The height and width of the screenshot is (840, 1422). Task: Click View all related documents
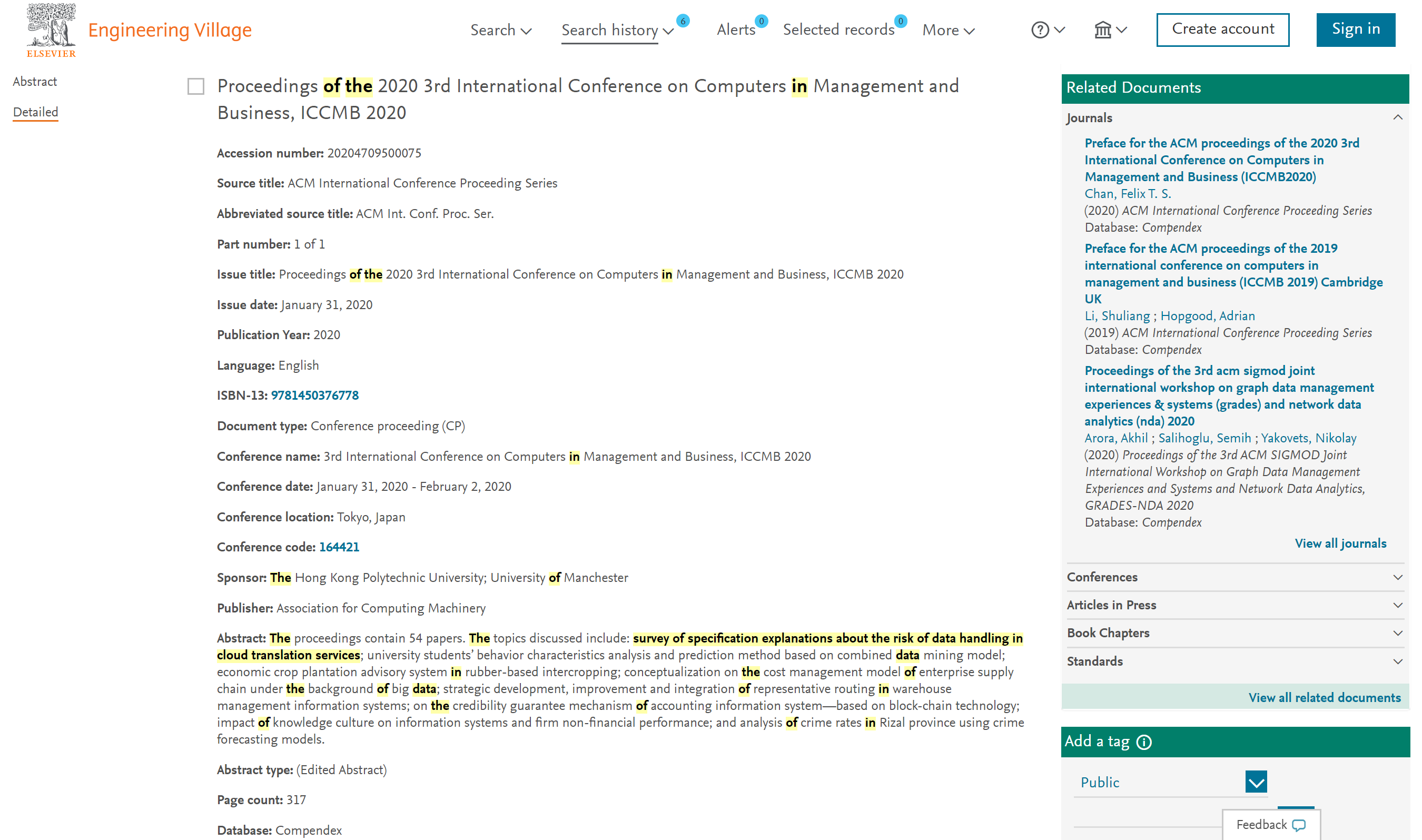1325,698
